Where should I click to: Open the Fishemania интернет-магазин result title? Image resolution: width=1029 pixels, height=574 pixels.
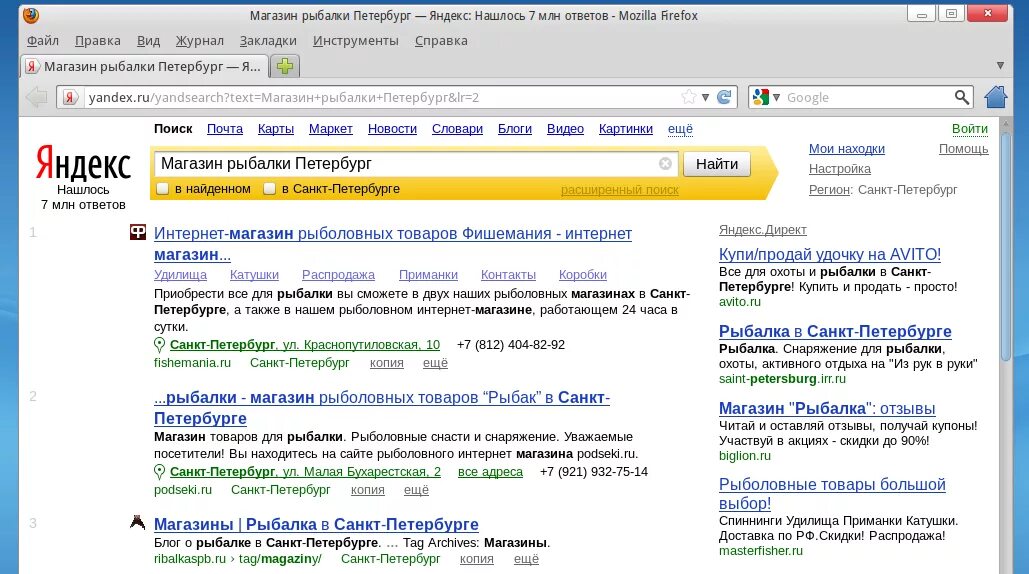[x=392, y=243]
